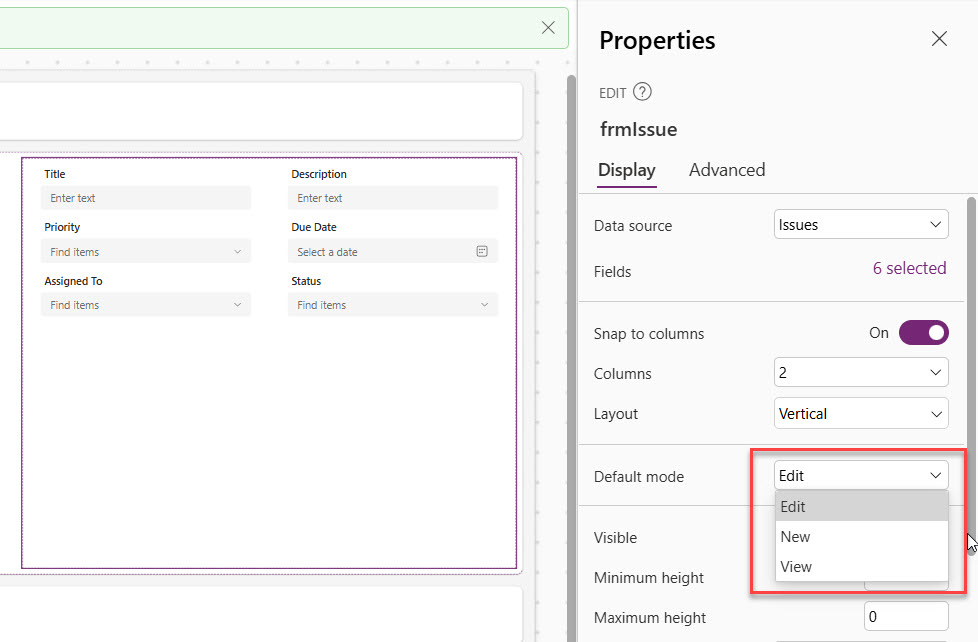Dismiss the green notification banner
Viewport: 978px width, 642px height.
point(548,27)
